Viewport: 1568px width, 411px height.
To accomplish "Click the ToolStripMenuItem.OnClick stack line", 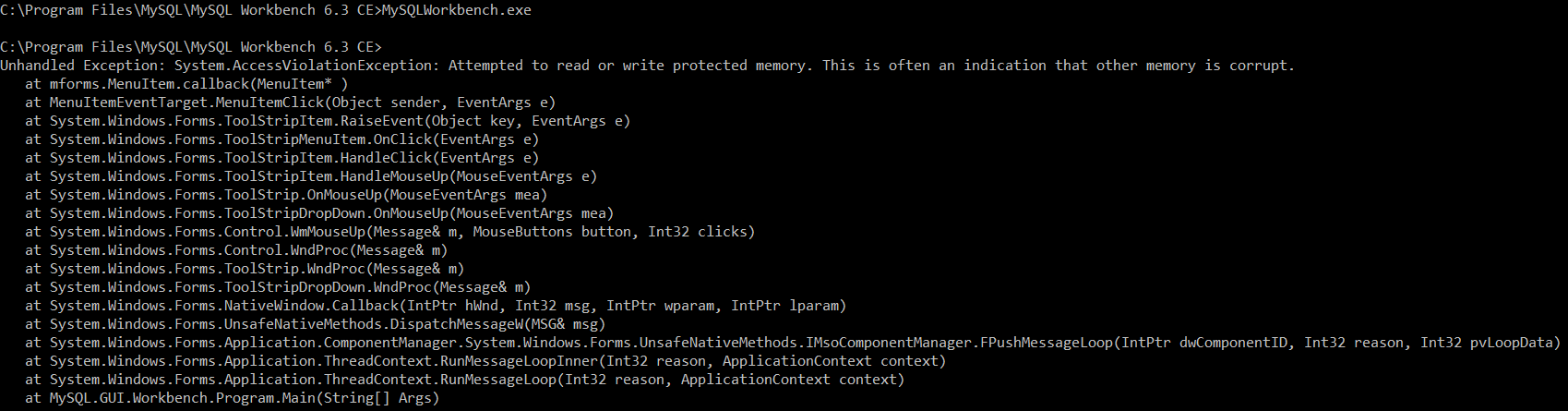I will tap(281, 139).
